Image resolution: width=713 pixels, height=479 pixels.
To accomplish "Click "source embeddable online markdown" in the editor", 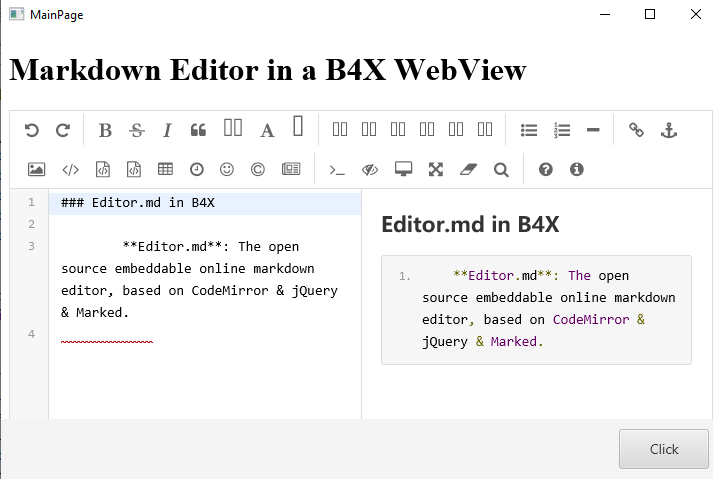I will pyautogui.click(x=187, y=269).
